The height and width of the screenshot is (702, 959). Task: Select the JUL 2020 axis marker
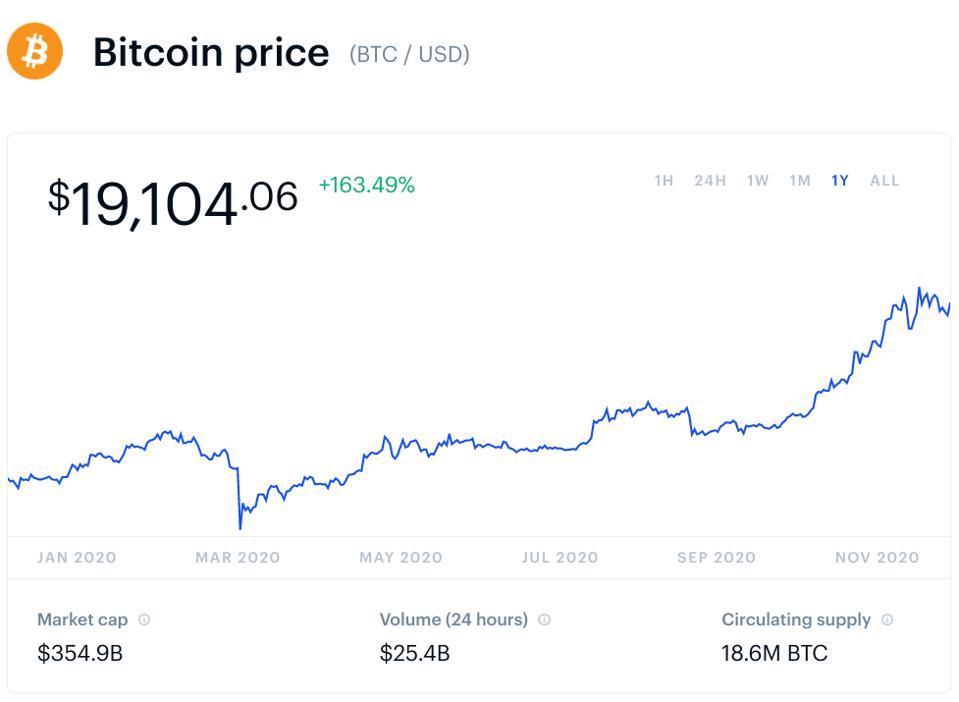click(x=560, y=558)
